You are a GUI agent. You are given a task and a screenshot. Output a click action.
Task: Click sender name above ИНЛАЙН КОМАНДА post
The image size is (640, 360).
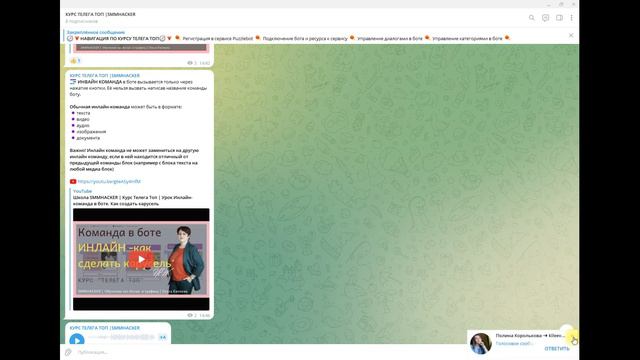tap(104, 76)
